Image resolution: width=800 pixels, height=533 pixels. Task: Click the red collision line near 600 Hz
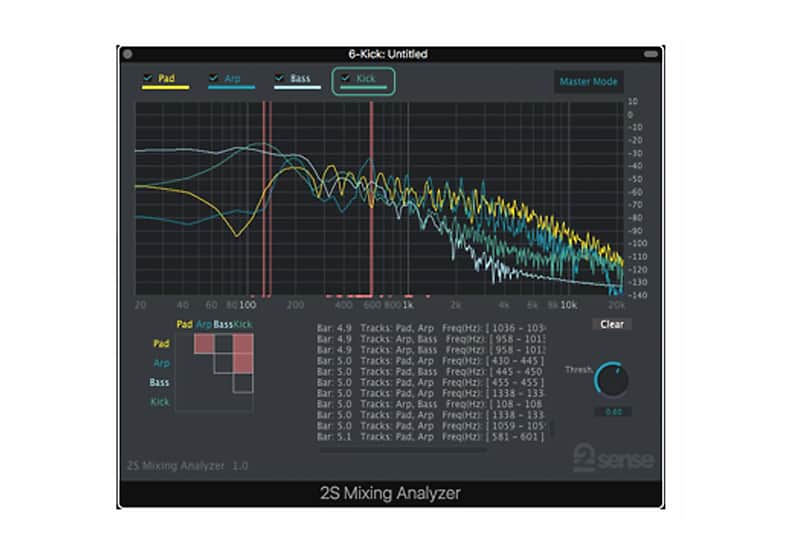click(371, 198)
